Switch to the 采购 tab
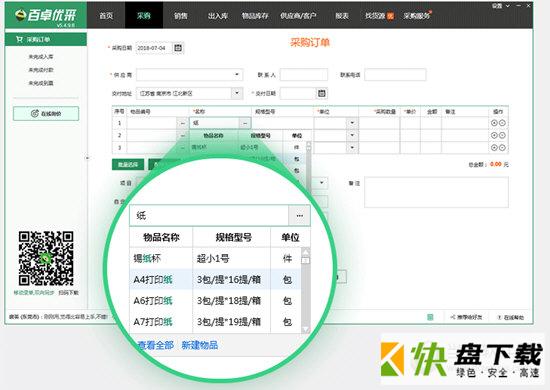The height and width of the screenshot is (390, 550). point(144,16)
